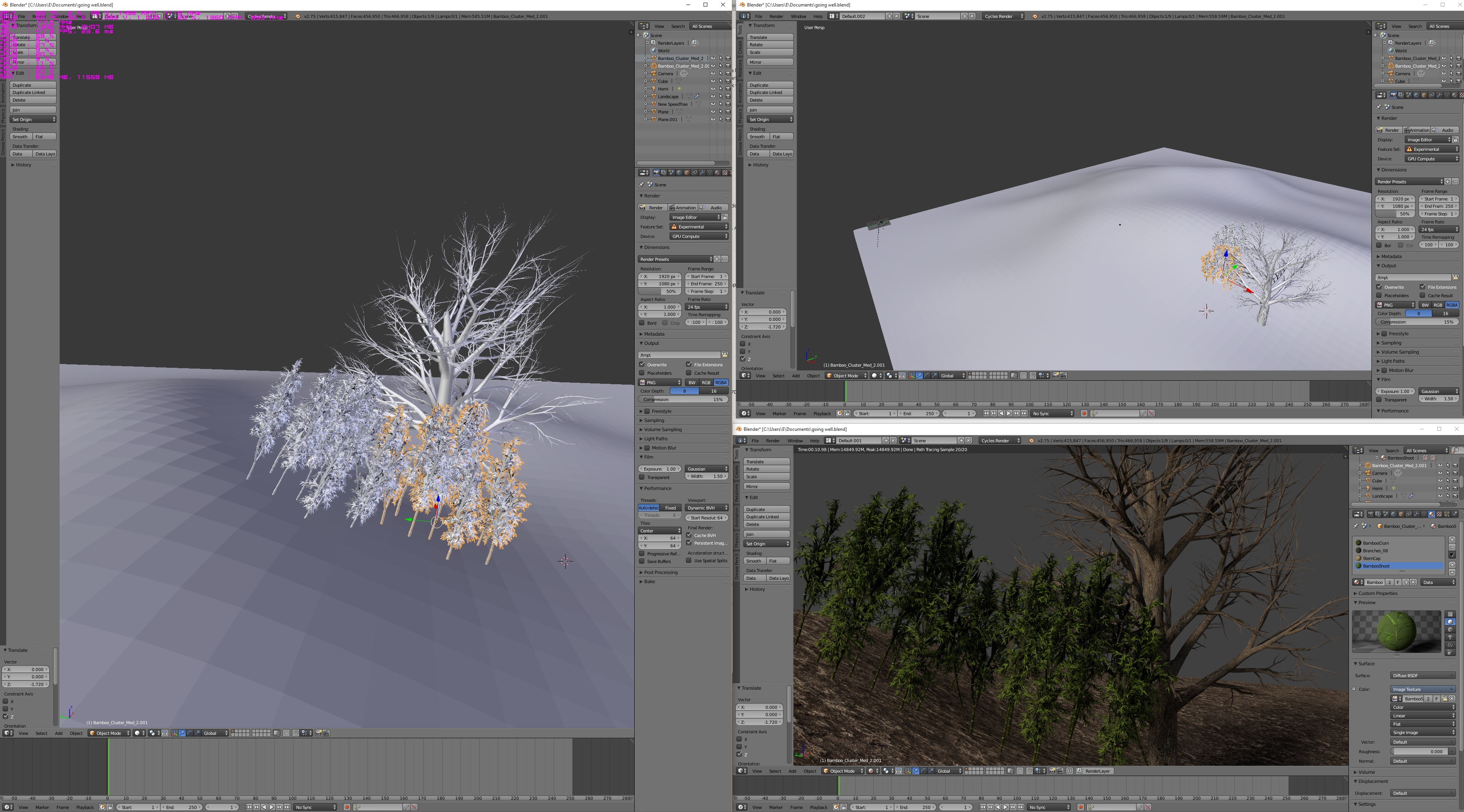Toggle the 3D manipulator icon in the left viewport header
Screen dimensions: 1464x812
pyautogui.click(x=175, y=733)
